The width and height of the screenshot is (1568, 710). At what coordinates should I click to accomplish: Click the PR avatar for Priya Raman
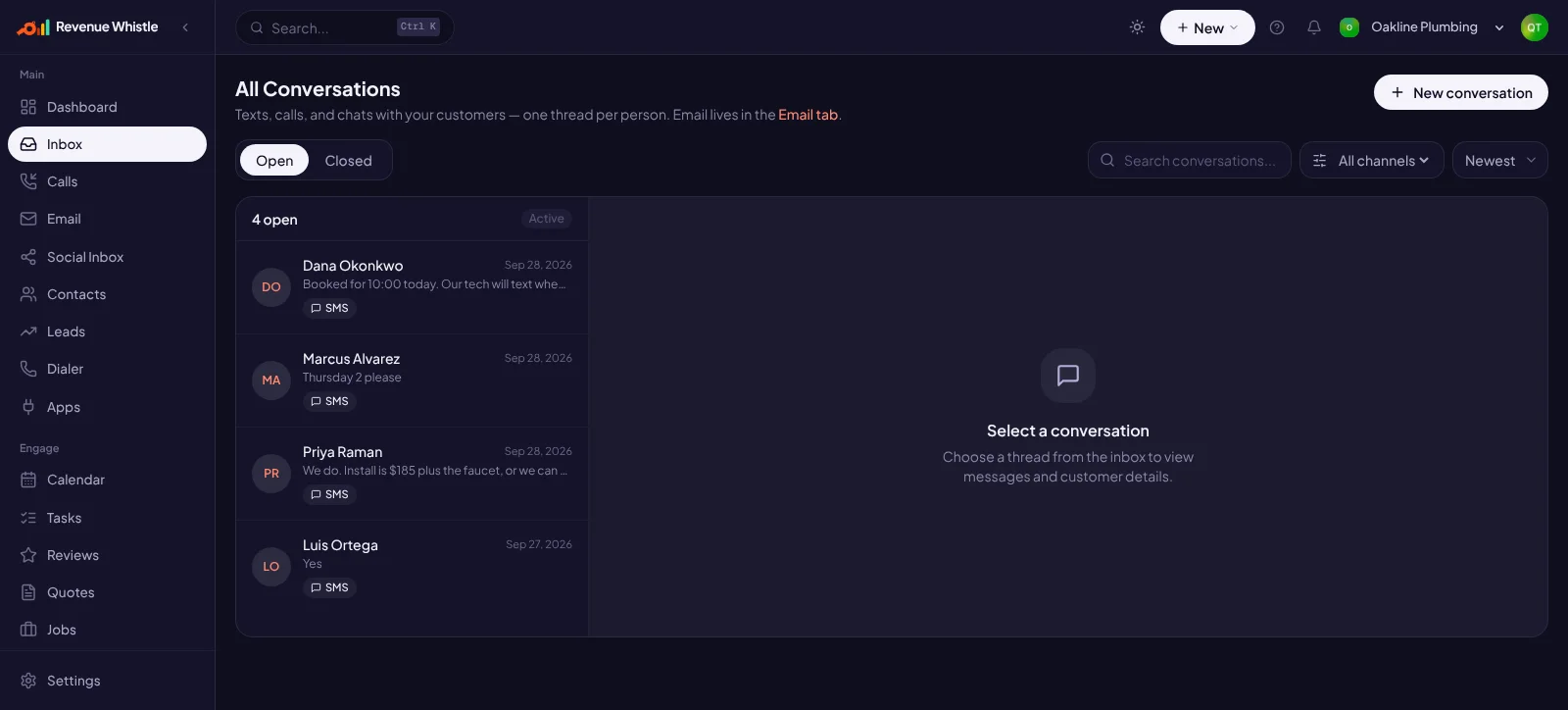tap(271, 474)
